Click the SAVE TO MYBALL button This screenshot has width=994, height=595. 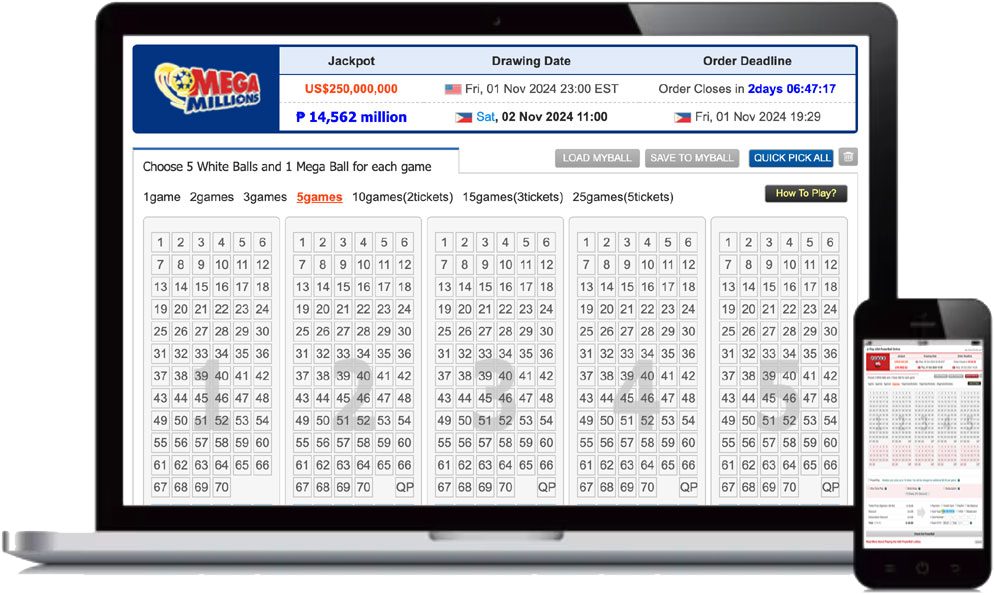[x=691, y=158]
